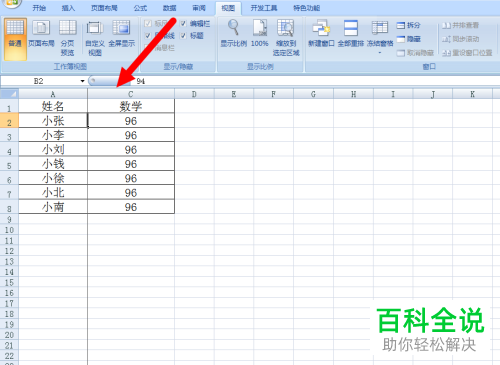Switch to Page Layout (页面布局) view
This screenshot has height=365, width=500.
41,34
